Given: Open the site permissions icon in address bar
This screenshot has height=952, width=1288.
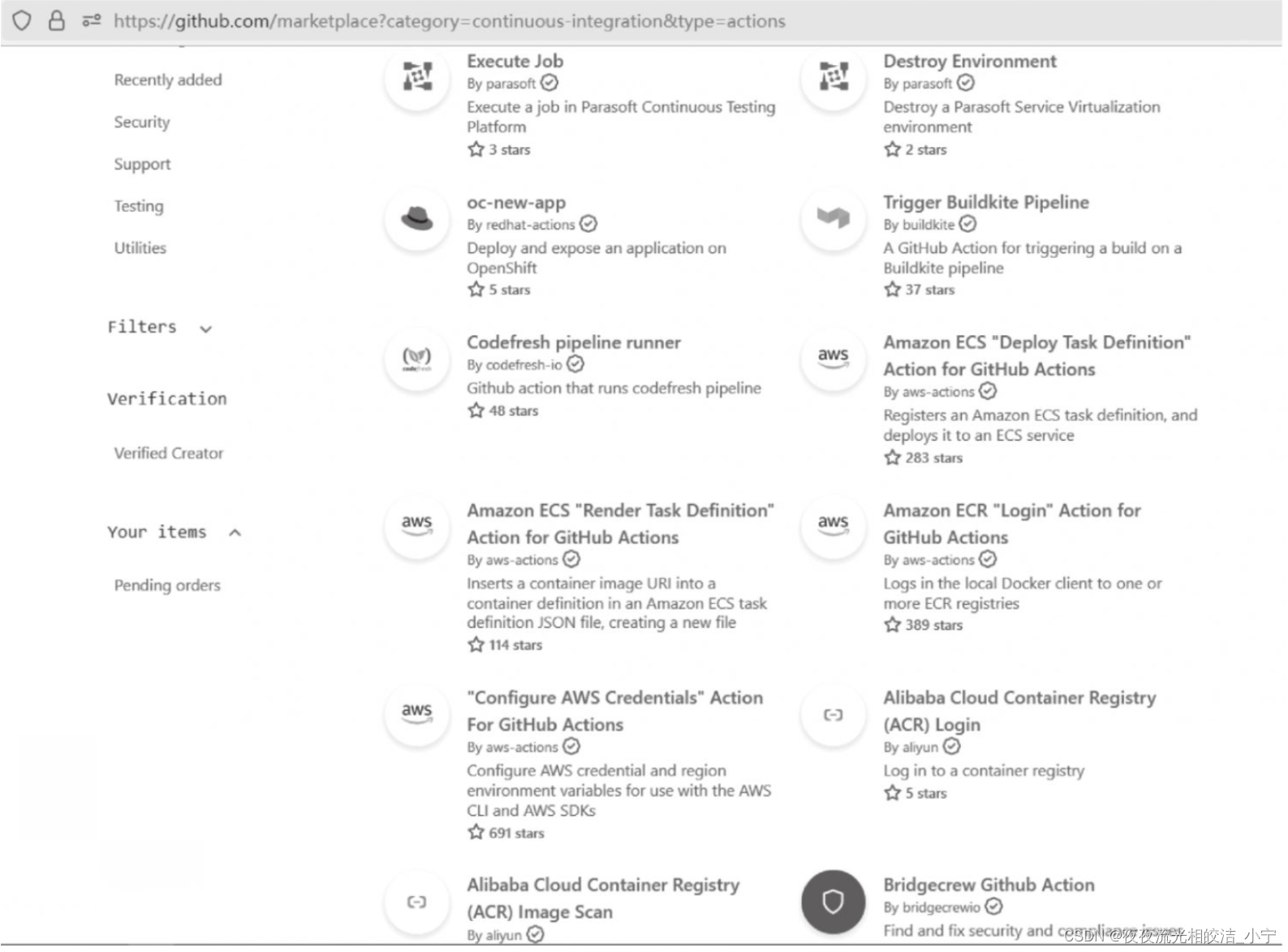Looking at the screenshot, I should click(91, 20).
